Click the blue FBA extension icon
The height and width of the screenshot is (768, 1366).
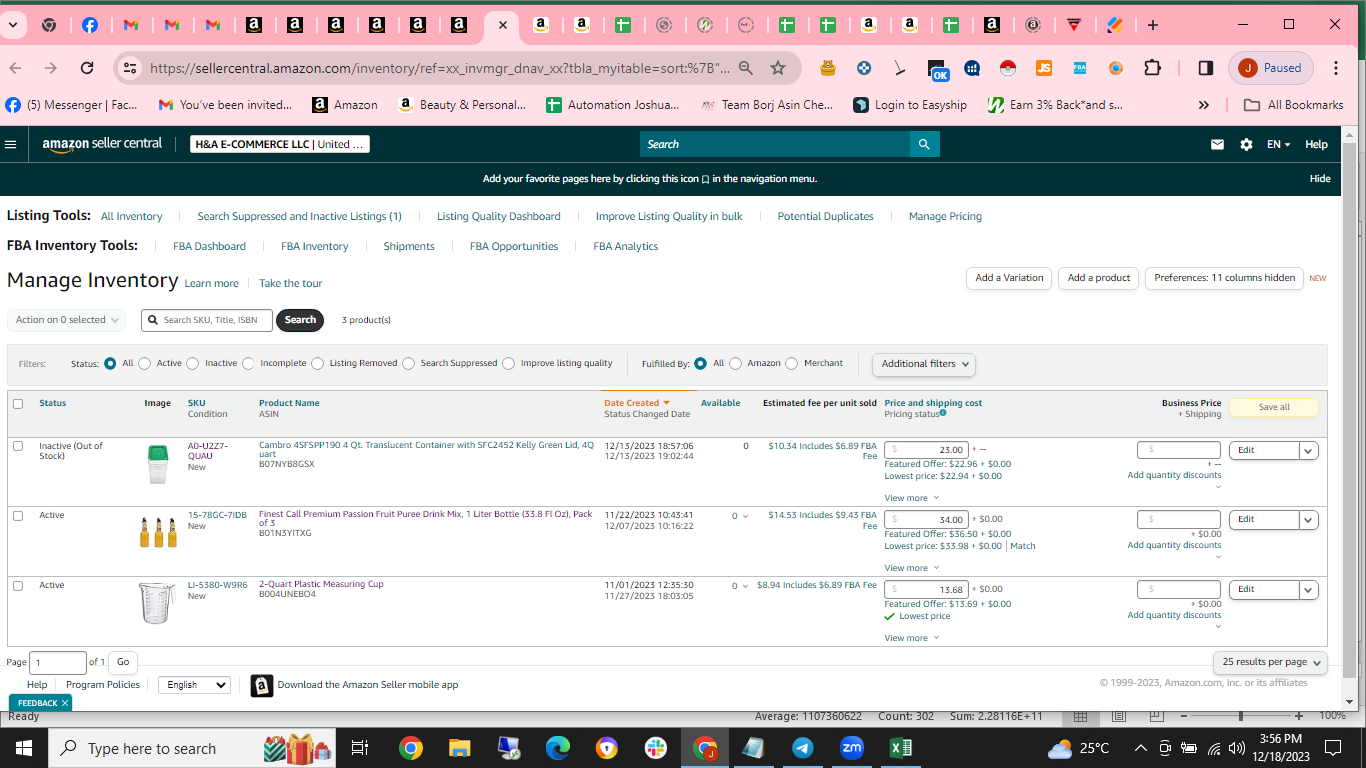point(1080,68)
